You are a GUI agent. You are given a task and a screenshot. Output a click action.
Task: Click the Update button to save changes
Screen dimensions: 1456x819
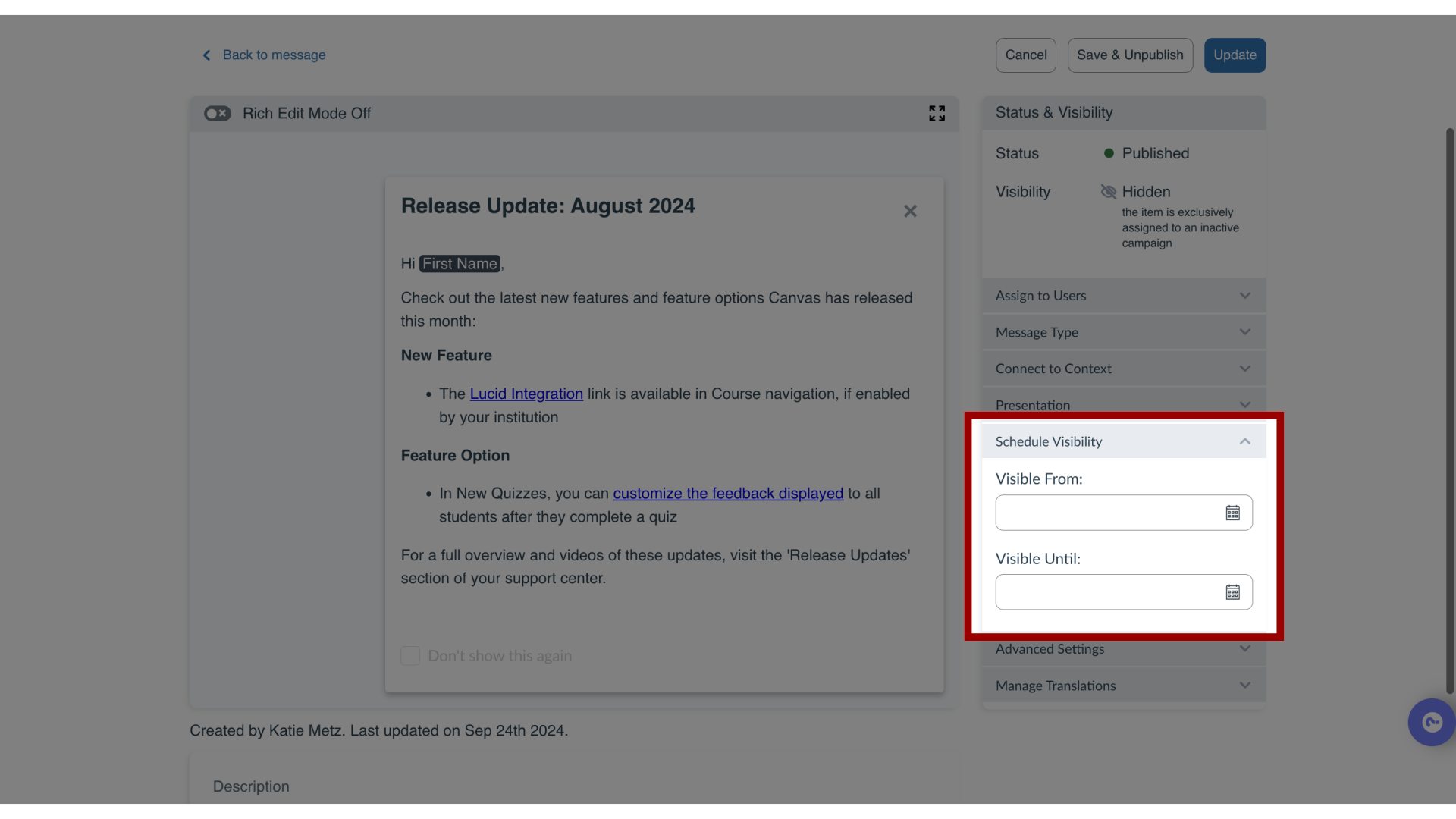point(1235,55)
